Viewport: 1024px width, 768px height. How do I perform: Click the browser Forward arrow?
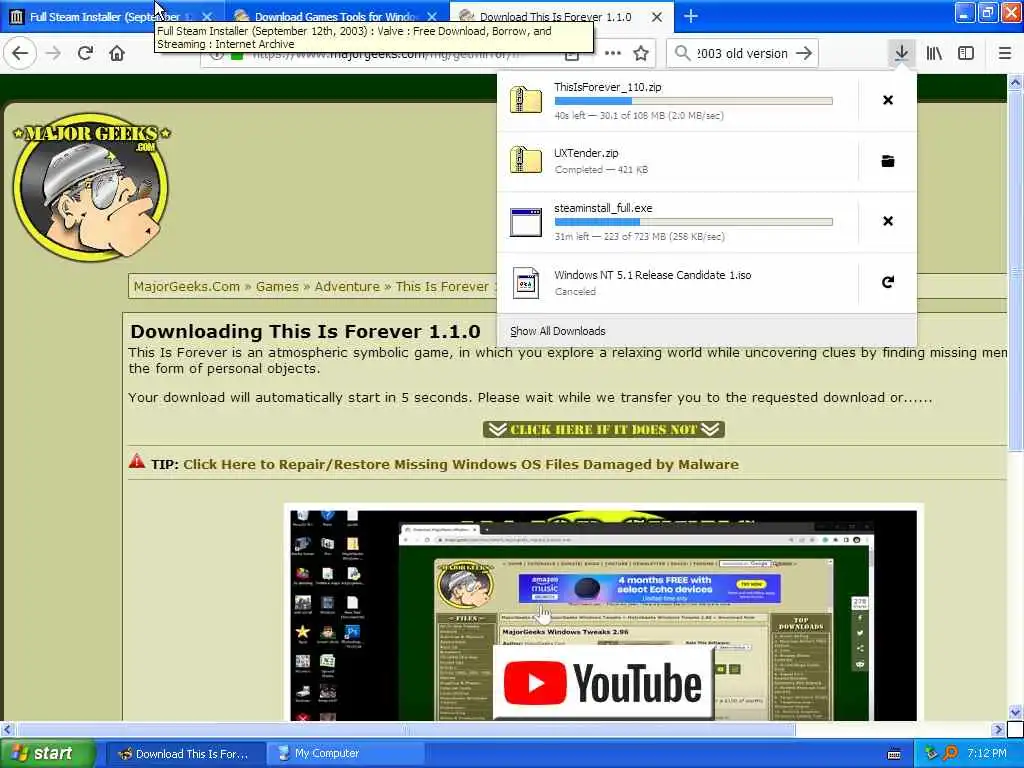tap(54, 53)
